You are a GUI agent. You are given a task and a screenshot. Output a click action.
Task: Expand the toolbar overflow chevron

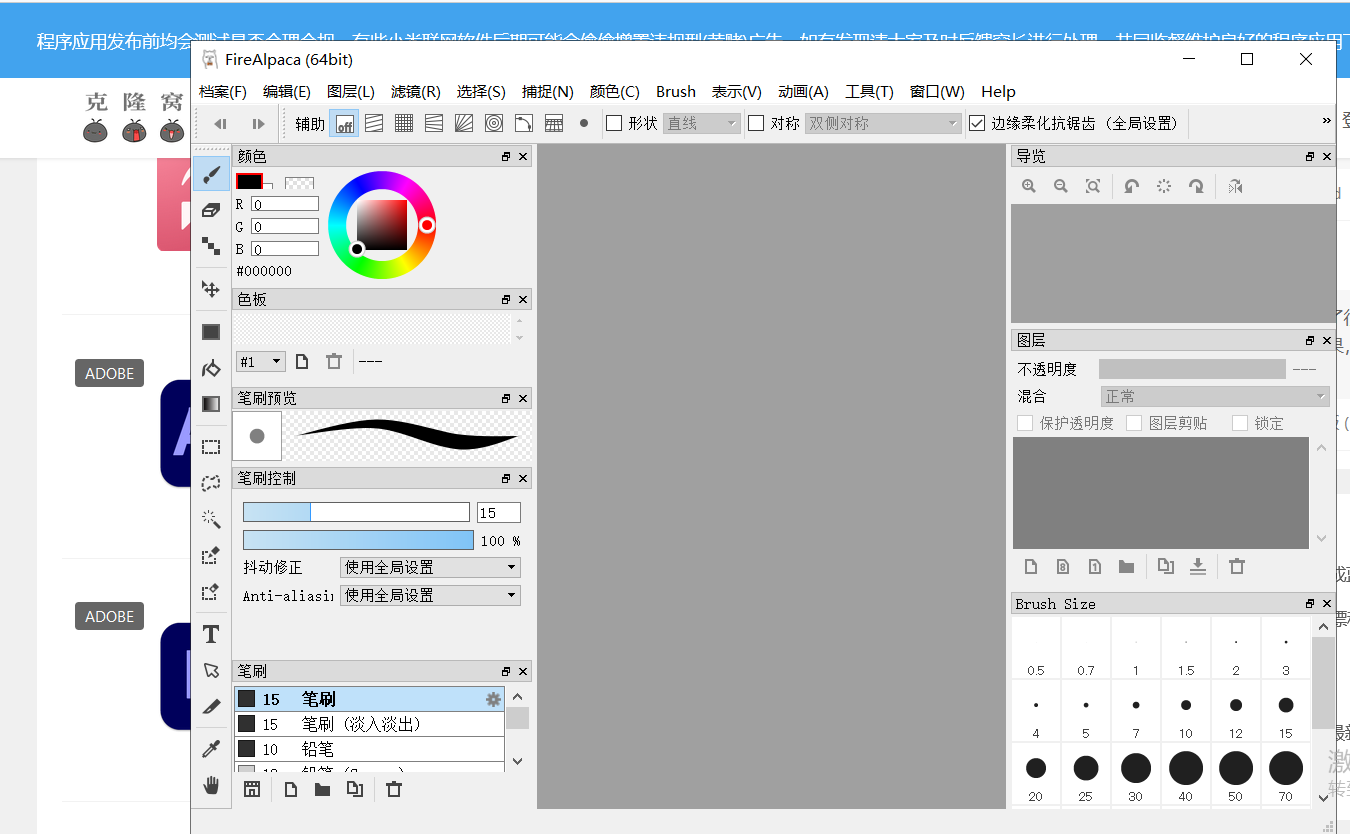[1327, 121]
